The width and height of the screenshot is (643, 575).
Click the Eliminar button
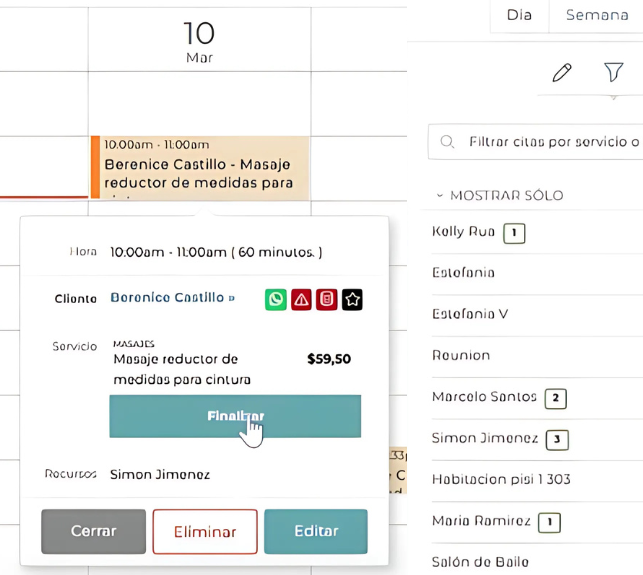[x=205, y=531]
